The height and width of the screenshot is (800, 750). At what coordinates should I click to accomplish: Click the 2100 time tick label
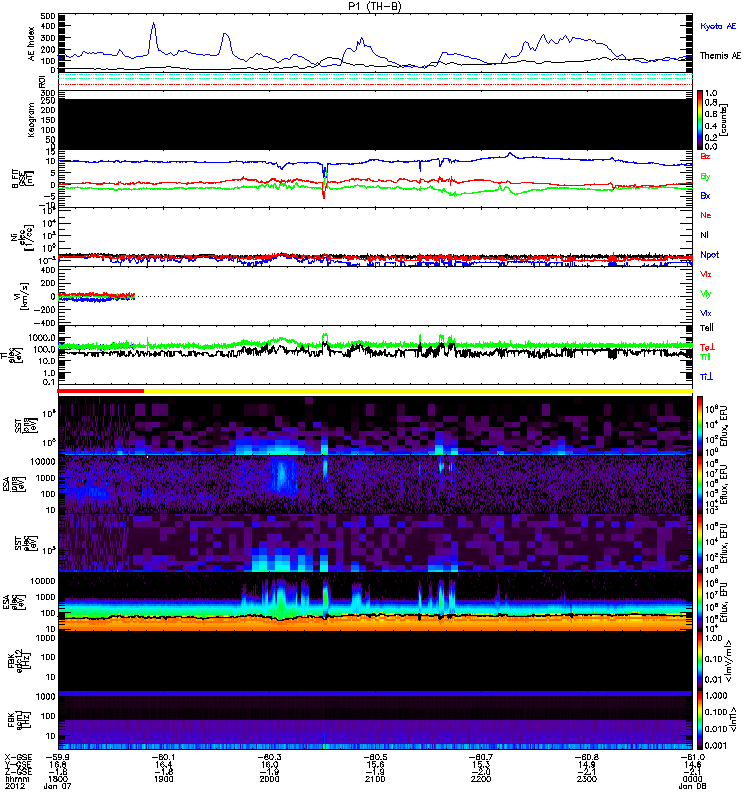[375, 779]
